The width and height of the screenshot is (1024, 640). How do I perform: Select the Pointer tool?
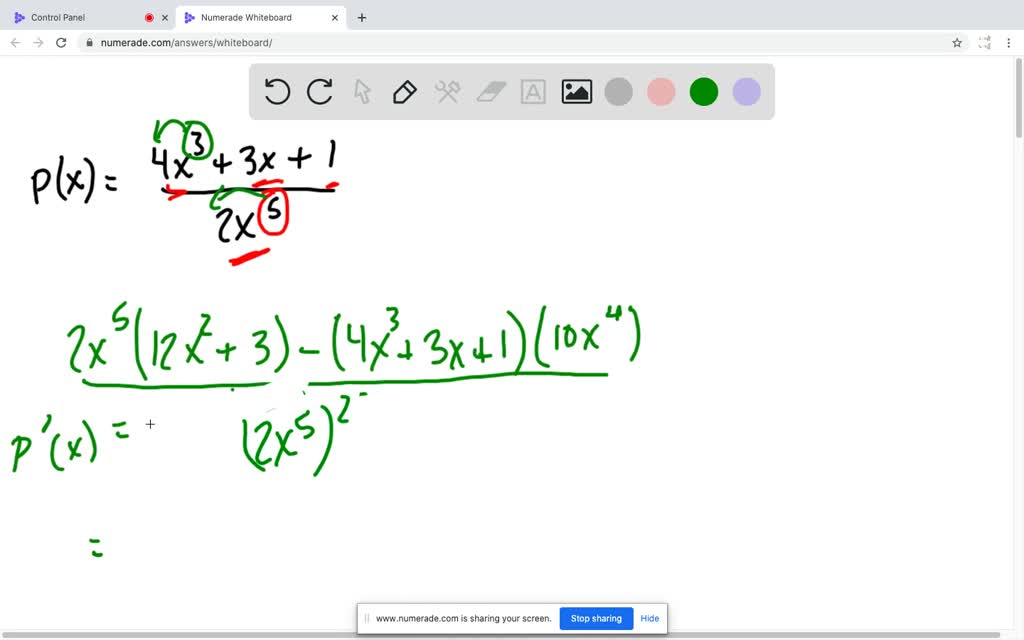pos(361,92)
